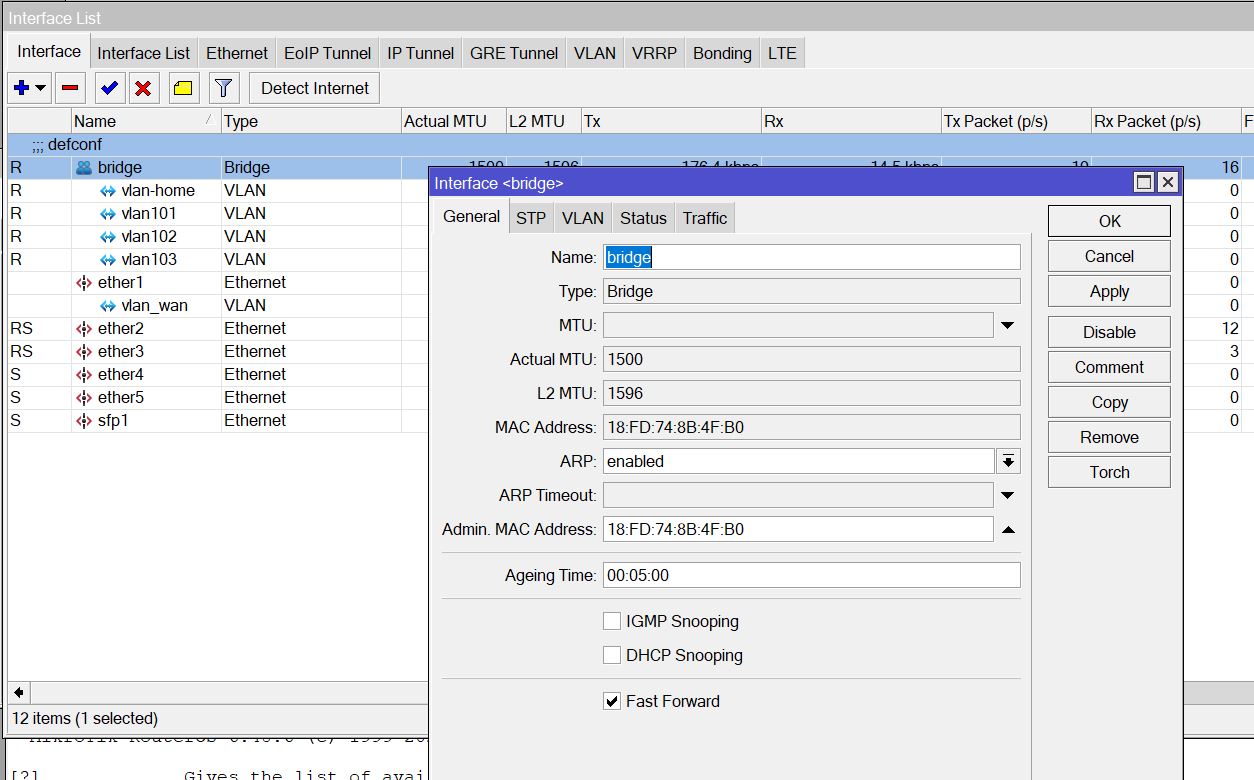Click the red X disable icon
The image size is (1254, 780).
click(x=143, y=88)
